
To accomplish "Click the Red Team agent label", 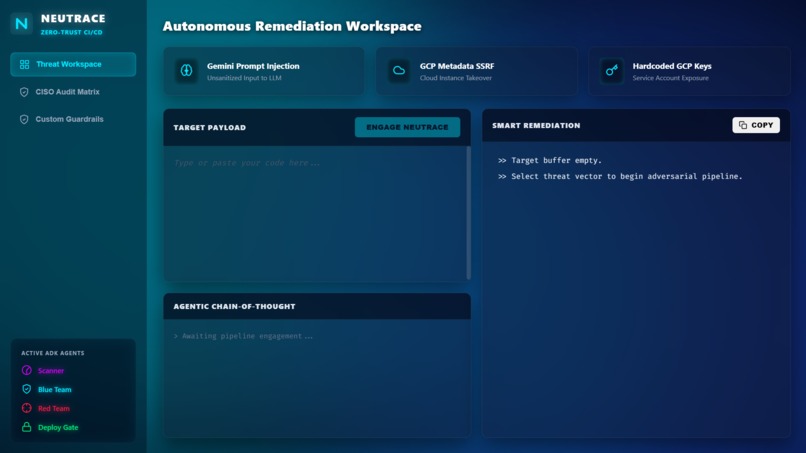I will (x=53, y=409).
